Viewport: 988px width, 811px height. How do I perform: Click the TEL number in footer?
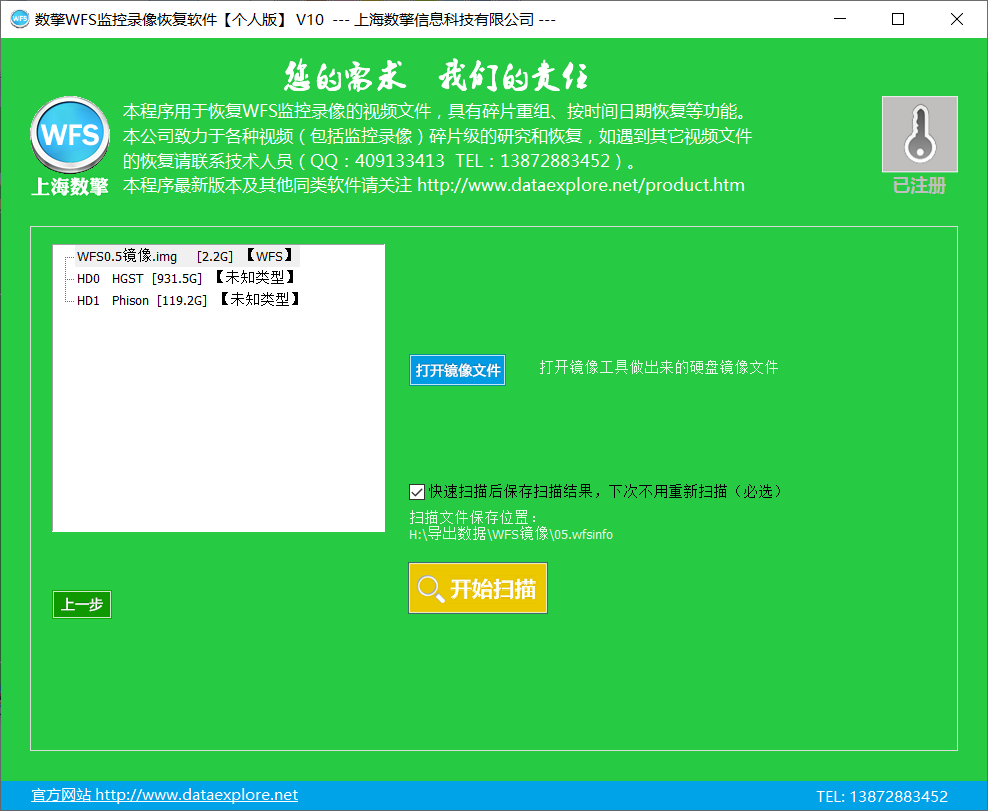(x=882, y=797)
